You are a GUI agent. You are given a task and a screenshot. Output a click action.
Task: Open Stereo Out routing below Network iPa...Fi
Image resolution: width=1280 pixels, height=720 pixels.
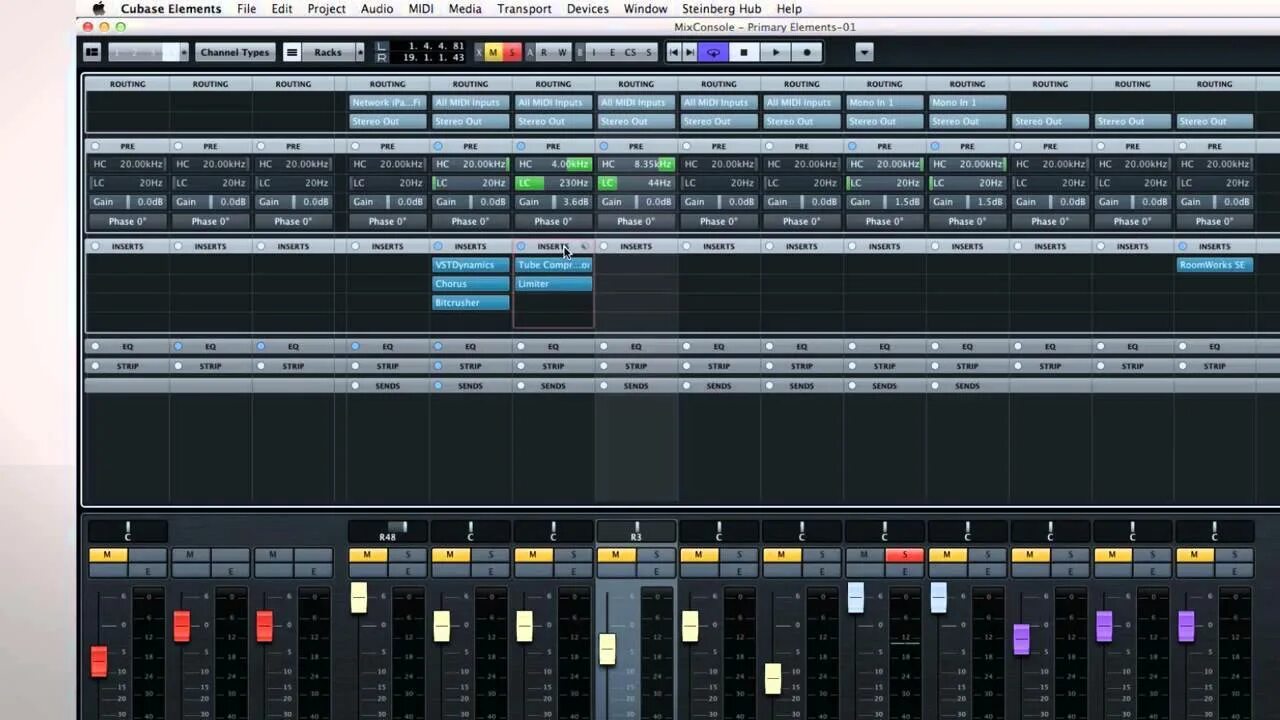click(x=387, y=121)
